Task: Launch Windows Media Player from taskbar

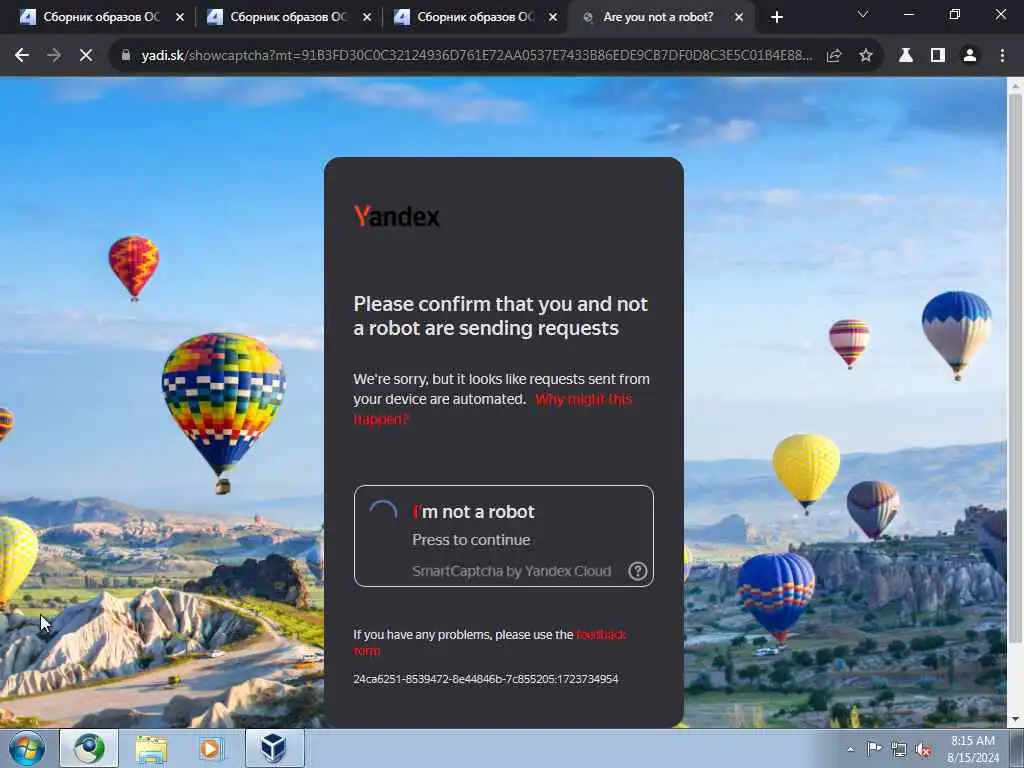Action: pos(211,748)
